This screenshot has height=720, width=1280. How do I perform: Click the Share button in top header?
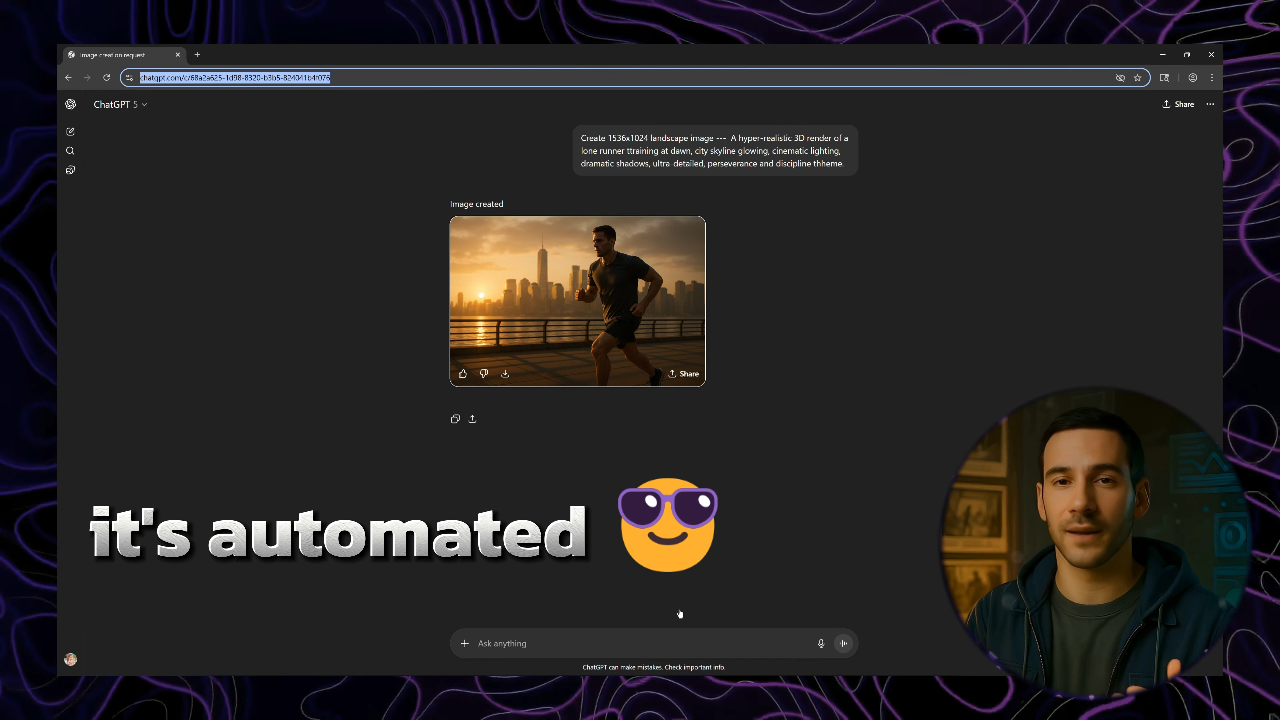tap(1178, 104)
